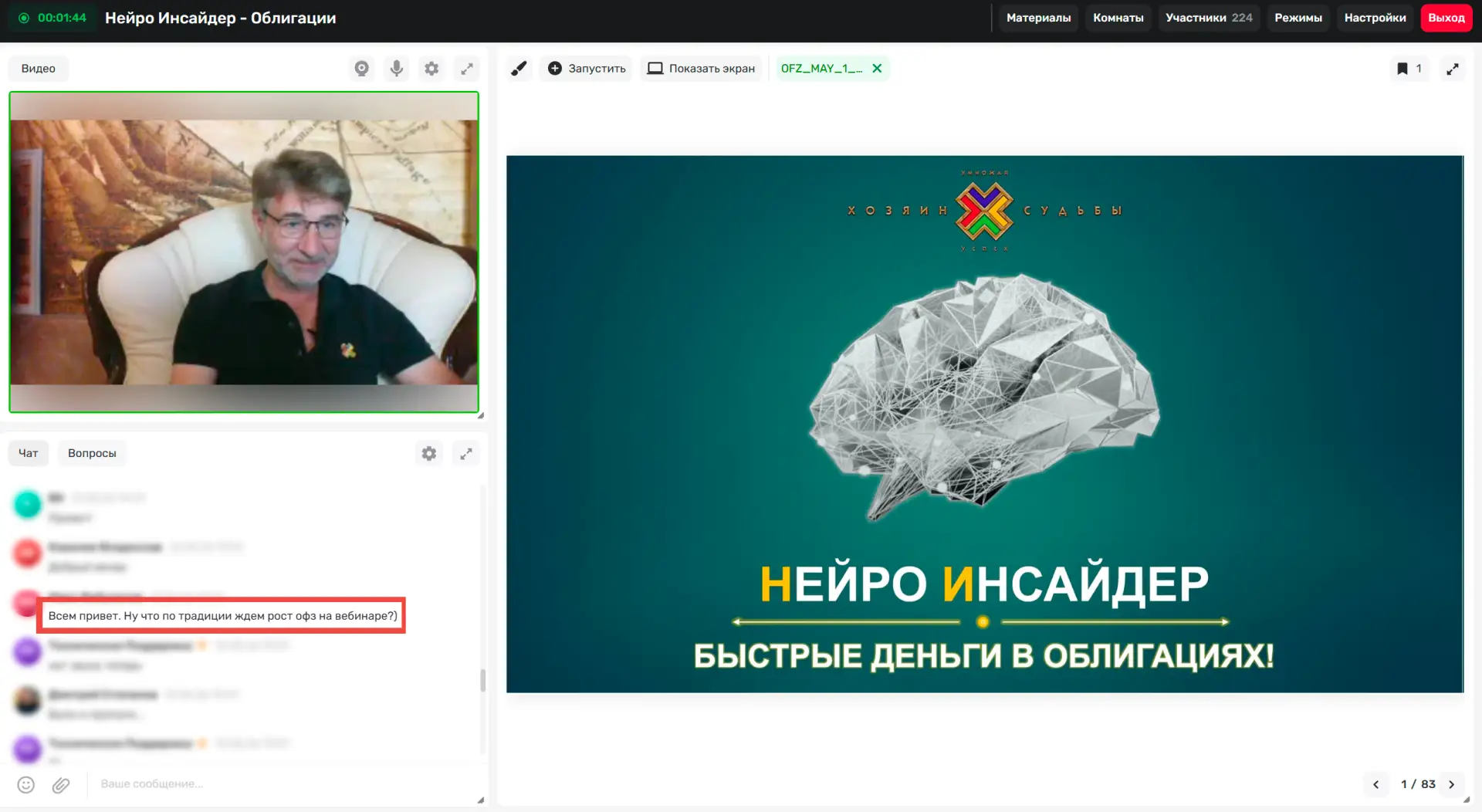The height and width of the screenshot is (812, 1482).
Task: Go to the previous slide
Action: pyautogui.click(x=1375, y=784)
